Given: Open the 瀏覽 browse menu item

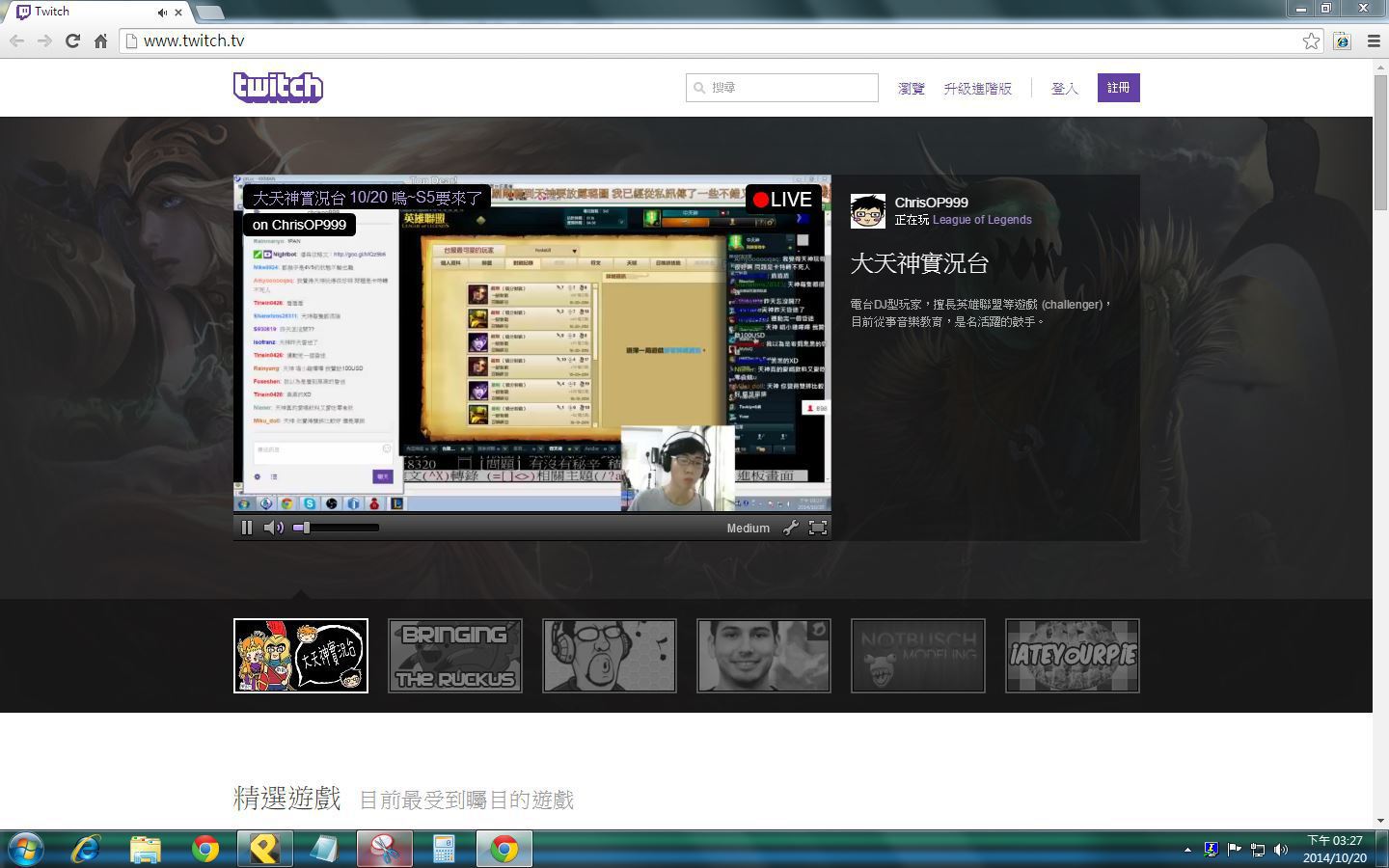Looking at the screenshot, I should click(912, 88).
